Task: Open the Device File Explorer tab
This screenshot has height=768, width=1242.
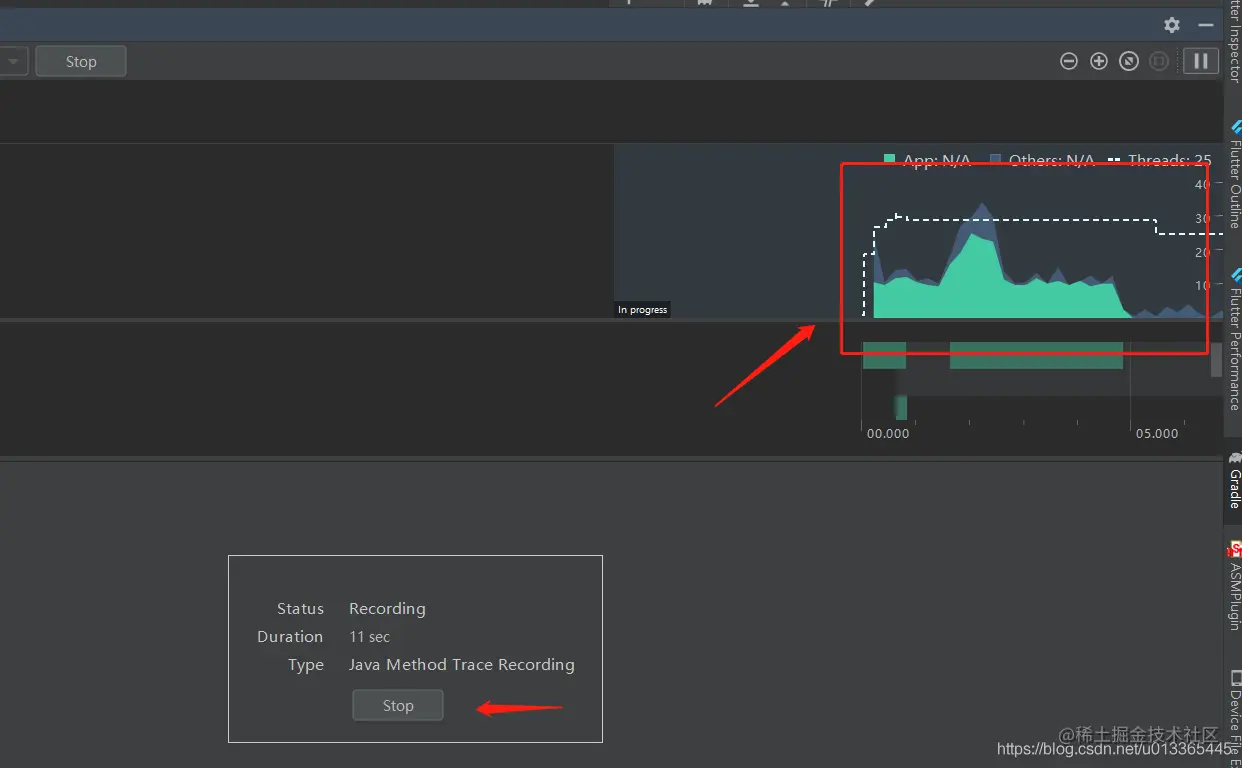Action: pyautogui.click(x=1234, y=718)
